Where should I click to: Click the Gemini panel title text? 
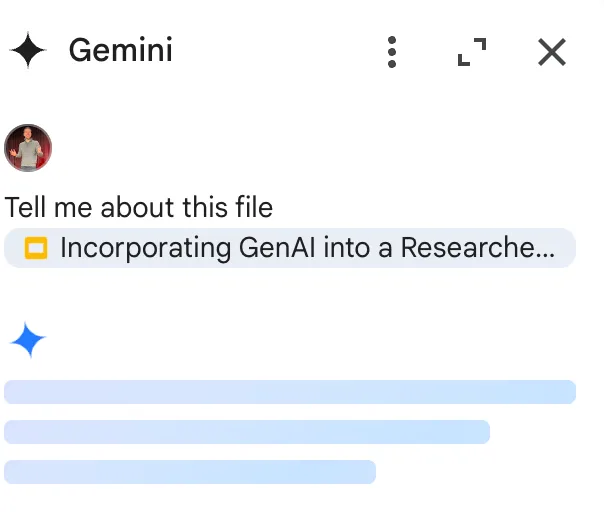tap(120, 50)
